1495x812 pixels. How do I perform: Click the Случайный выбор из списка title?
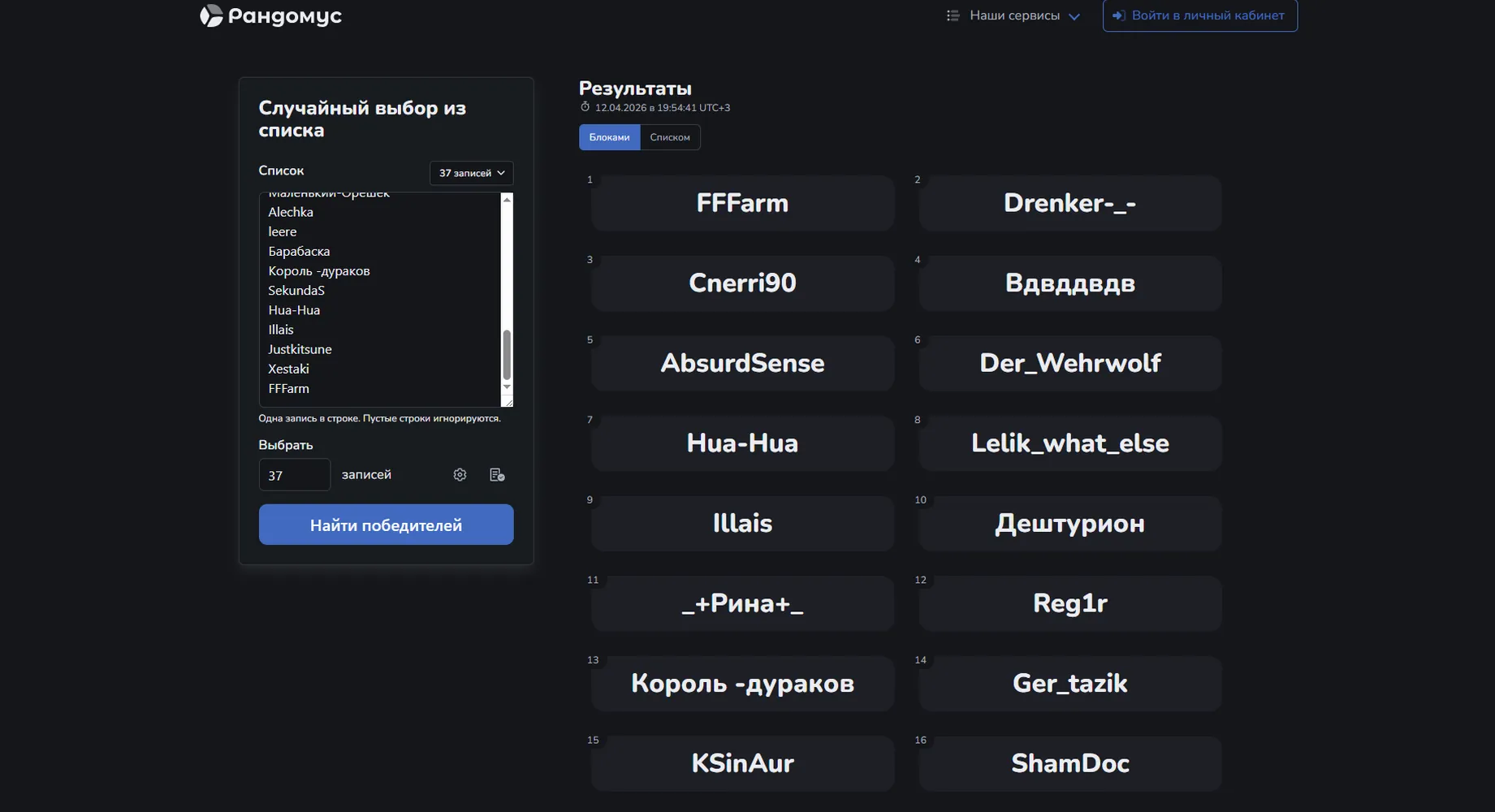(362, 119)
